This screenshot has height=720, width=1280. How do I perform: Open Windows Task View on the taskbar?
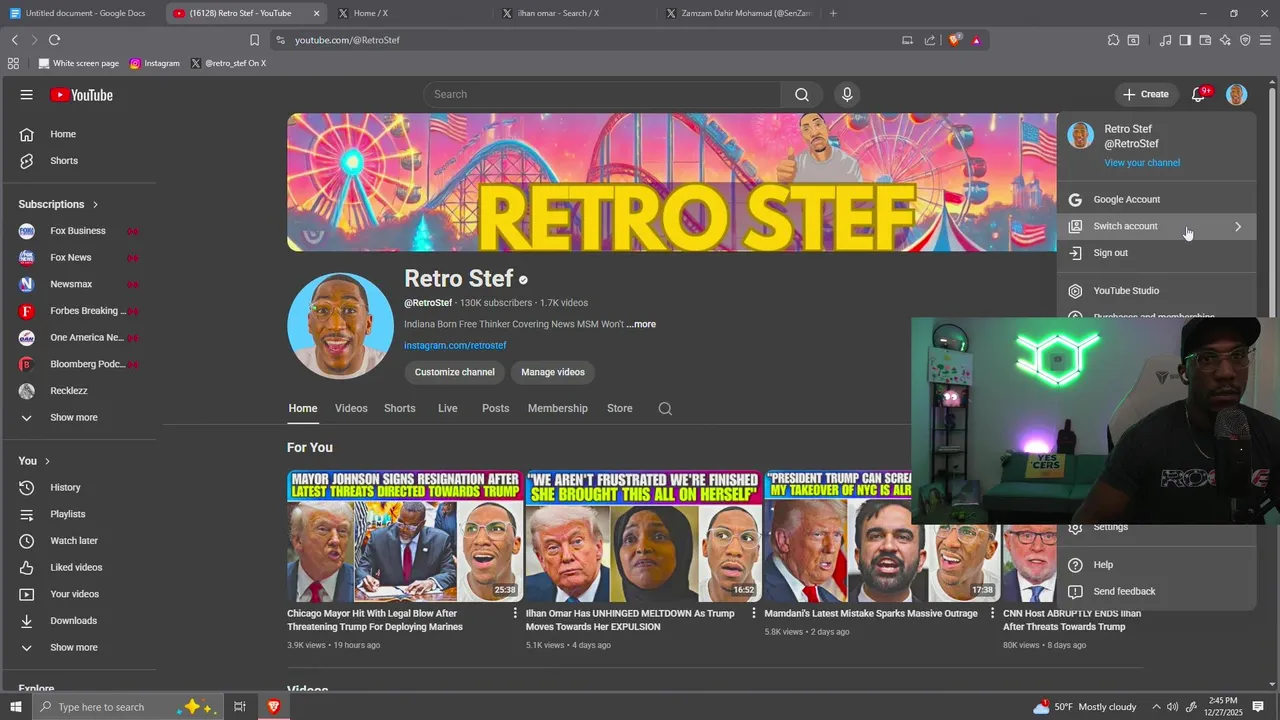click(x=240, y=707)
